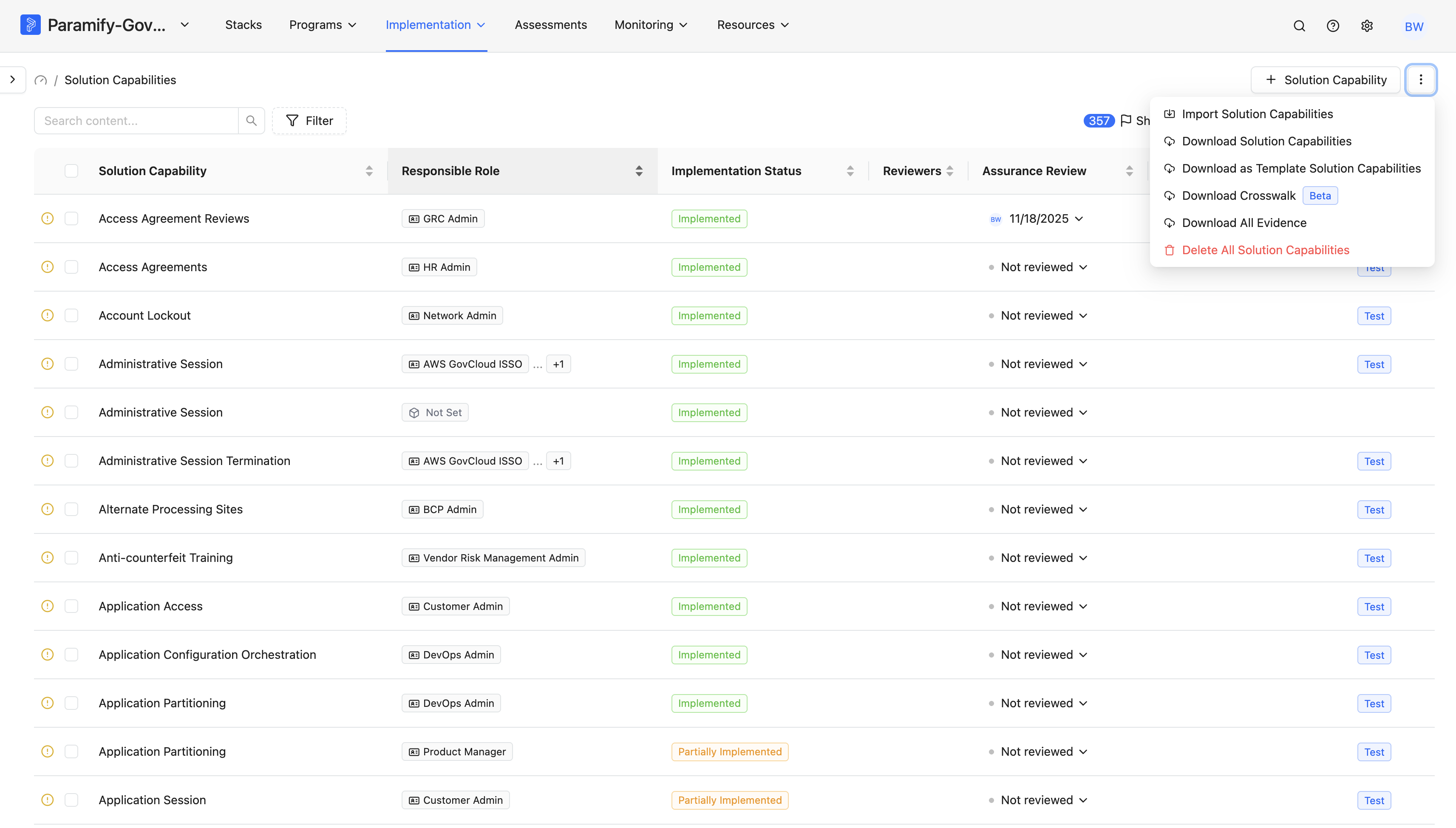1456x828 pixels.
Task: Click the global search magnifier icon
Action: [x=1299, y=26]
